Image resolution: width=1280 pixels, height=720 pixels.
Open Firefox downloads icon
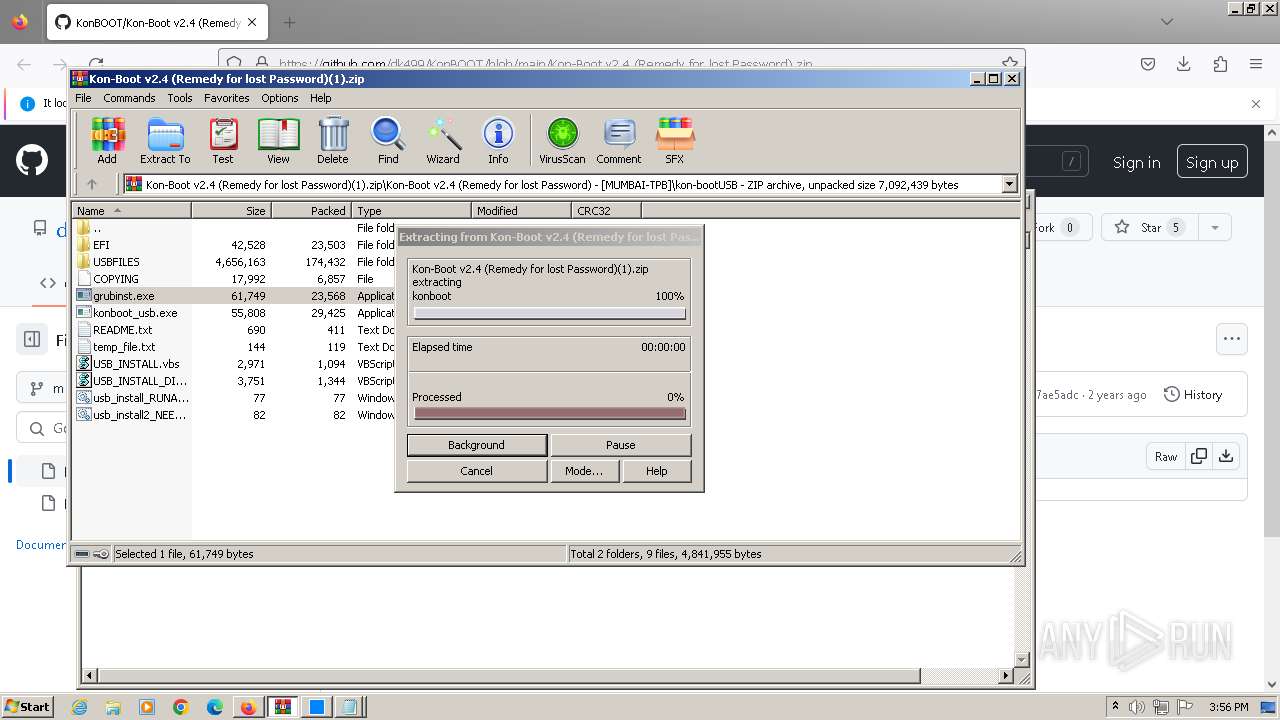1184,64
